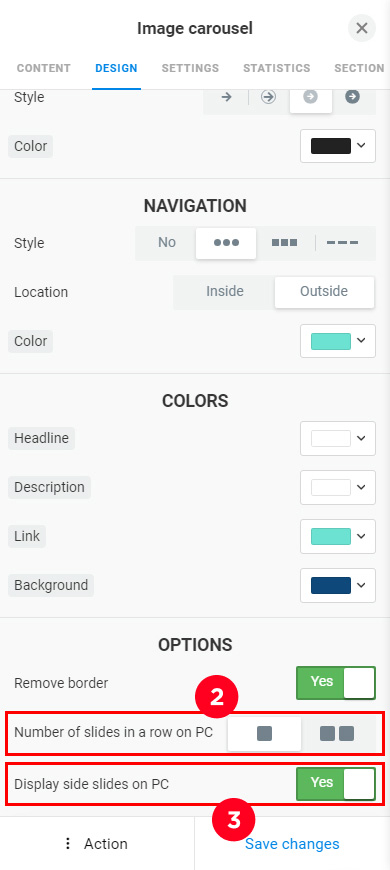This screenshot has width=390, height=870.
Task: Choose the outlined circle arrow style
Action: click(269, 97)
